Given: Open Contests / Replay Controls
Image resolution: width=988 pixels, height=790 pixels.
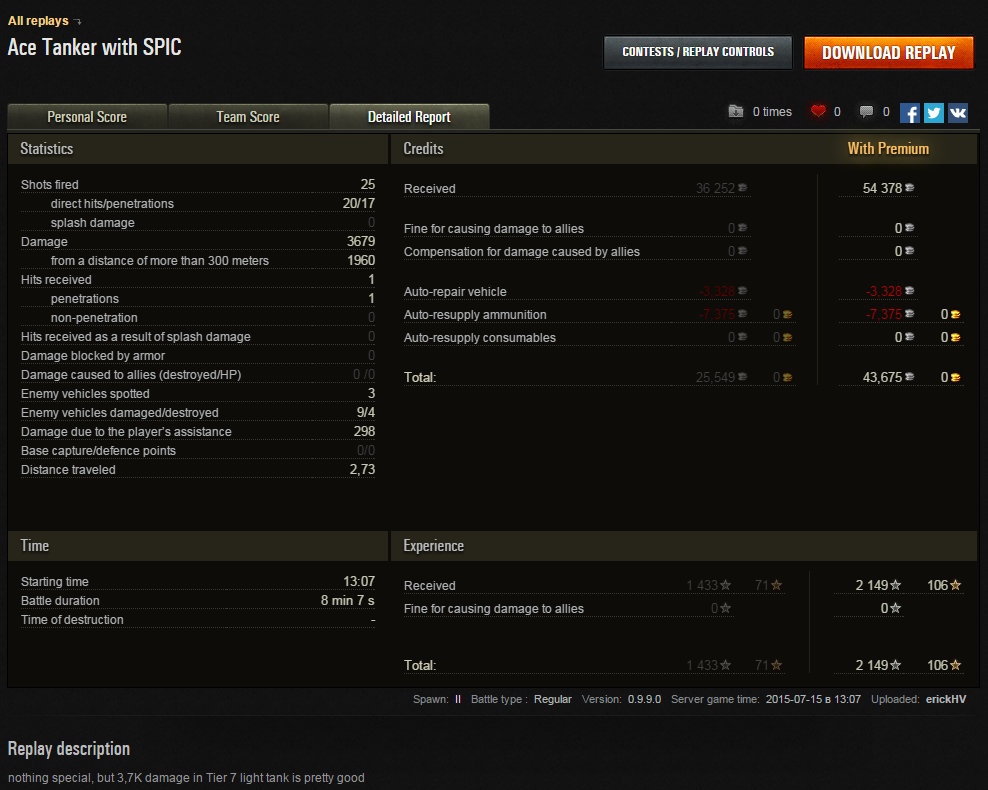Looking at the screenshot, I should (x=698, y=52).
